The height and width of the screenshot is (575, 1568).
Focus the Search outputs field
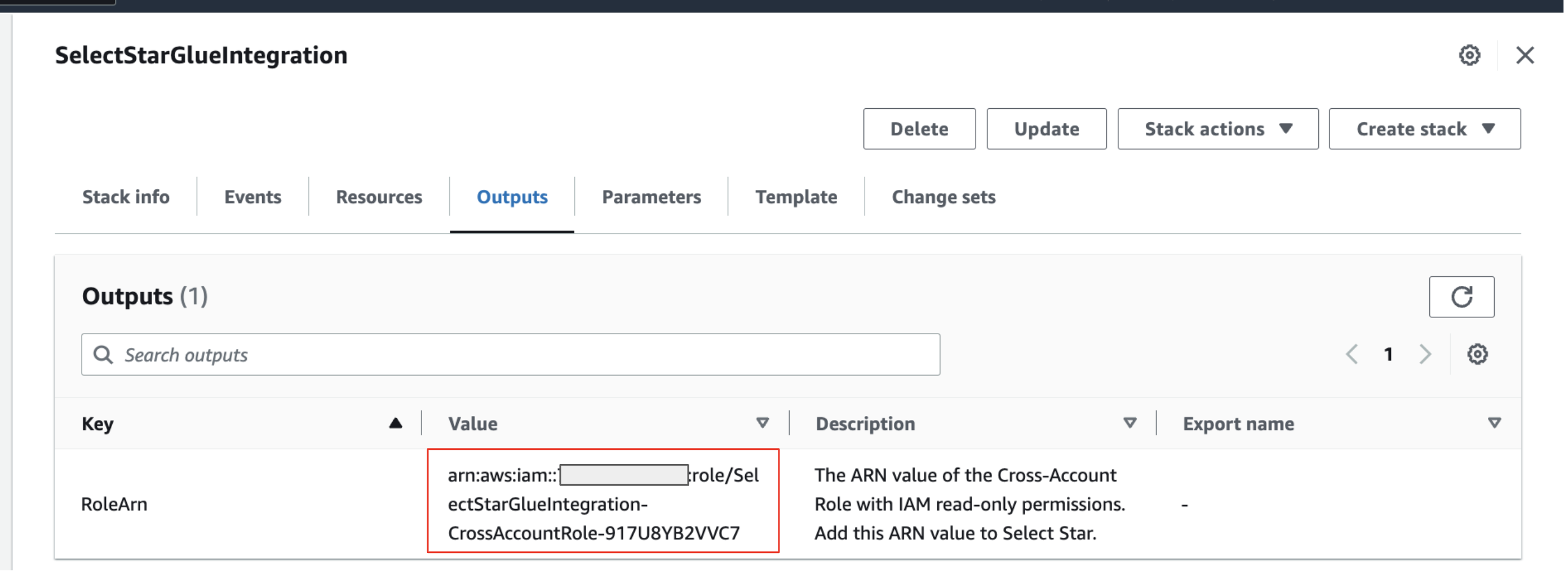[524, 355]
